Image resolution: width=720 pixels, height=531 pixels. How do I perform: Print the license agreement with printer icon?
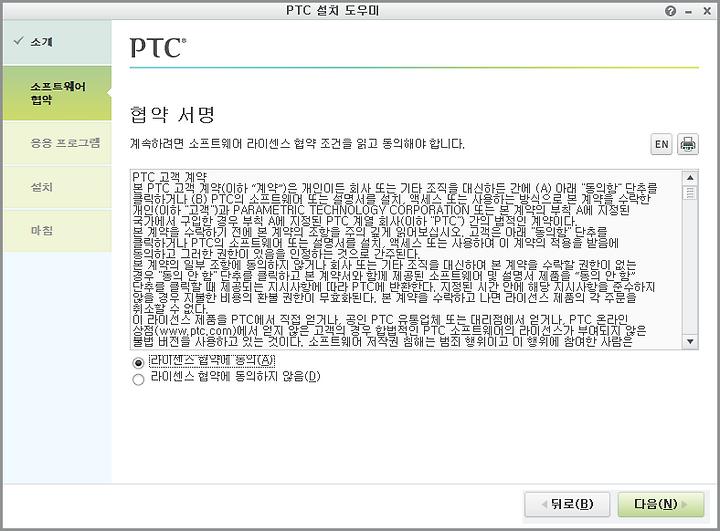688,144
